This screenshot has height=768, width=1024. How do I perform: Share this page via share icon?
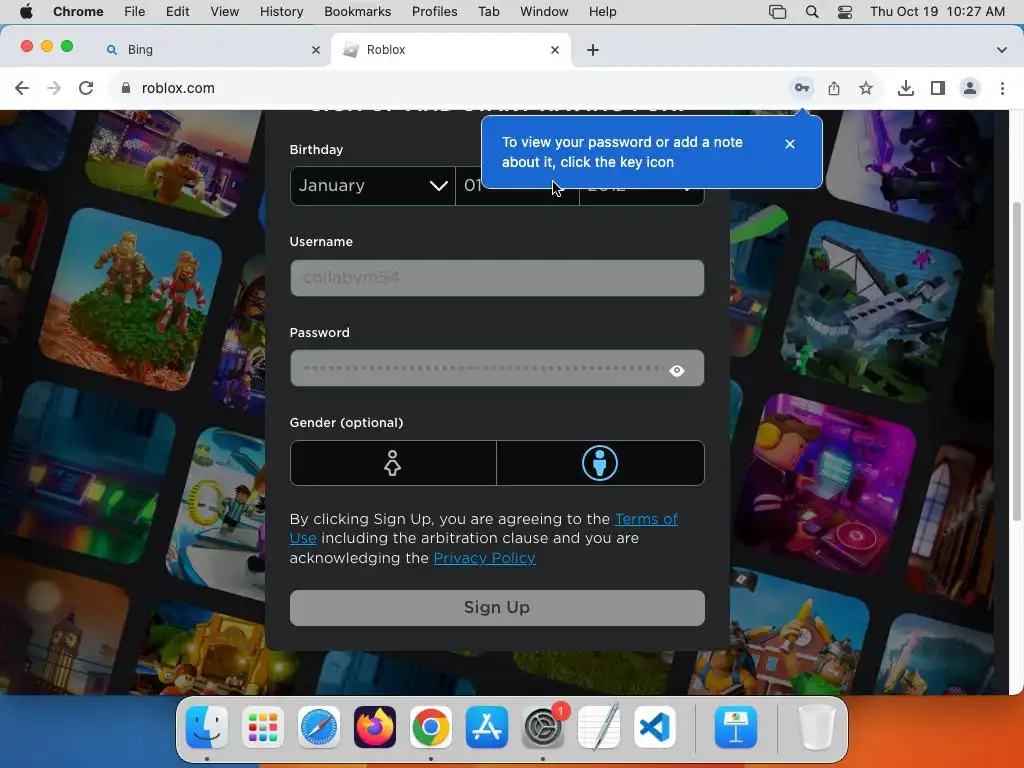(834, 88)
